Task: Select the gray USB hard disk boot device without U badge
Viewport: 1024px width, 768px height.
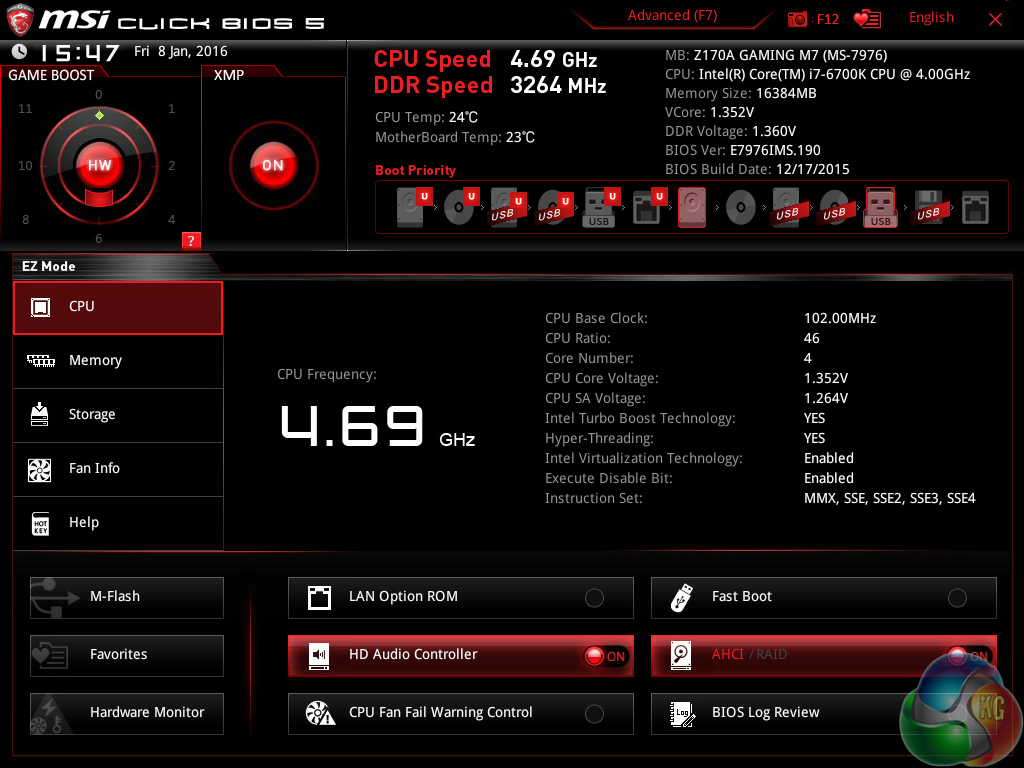Action: (787, 207)
